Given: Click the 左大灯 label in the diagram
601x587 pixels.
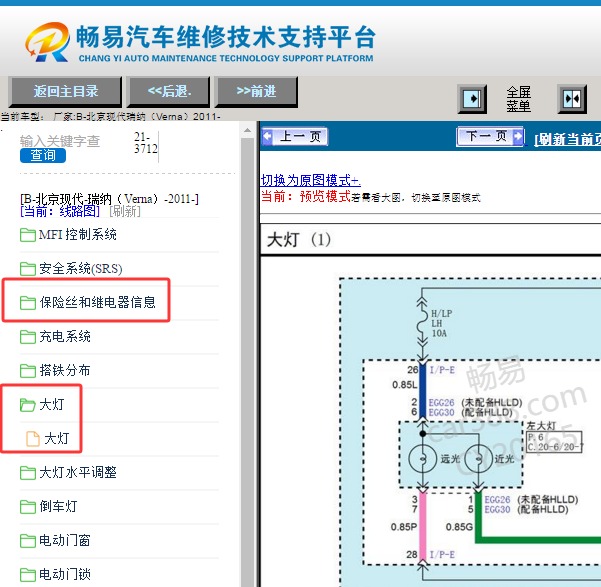Looking at the screenshot, I should pos(541,426).
